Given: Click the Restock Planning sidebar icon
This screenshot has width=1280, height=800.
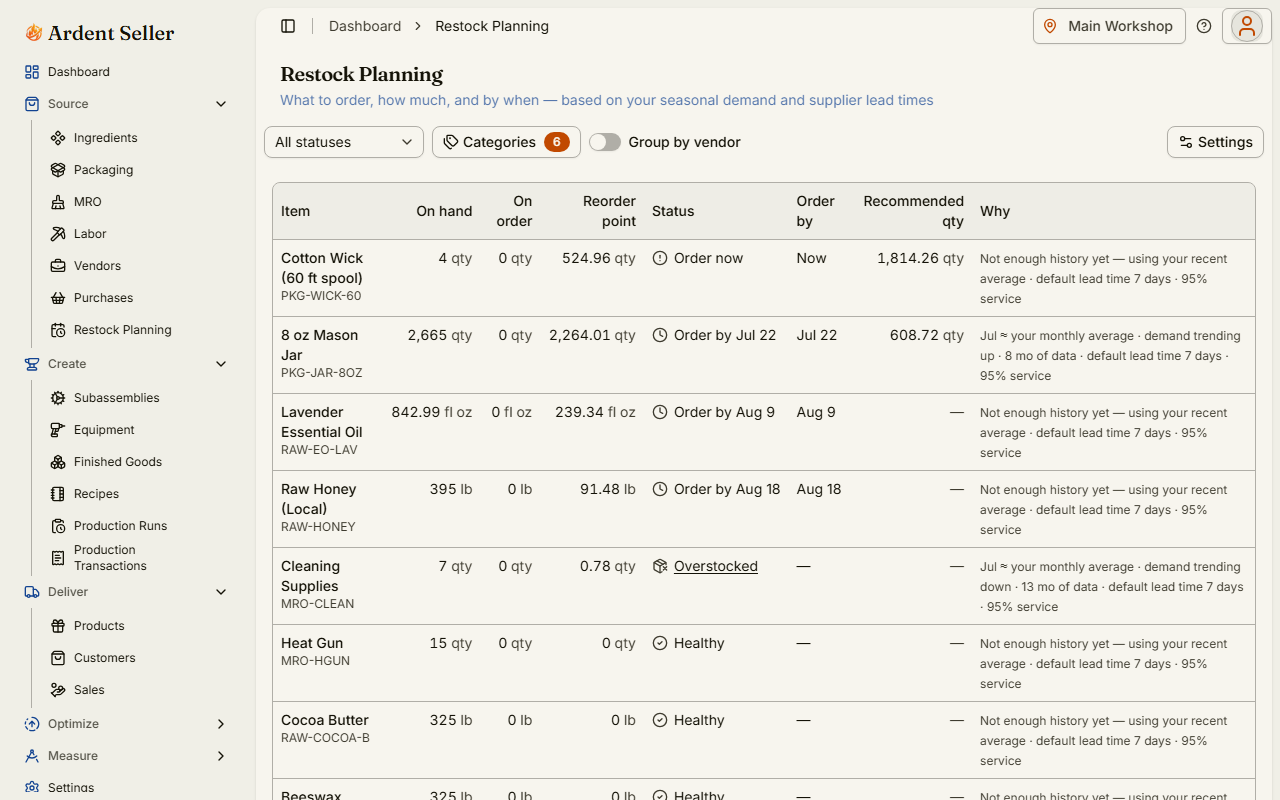Looking at the screenshot, I should point(58,330).
